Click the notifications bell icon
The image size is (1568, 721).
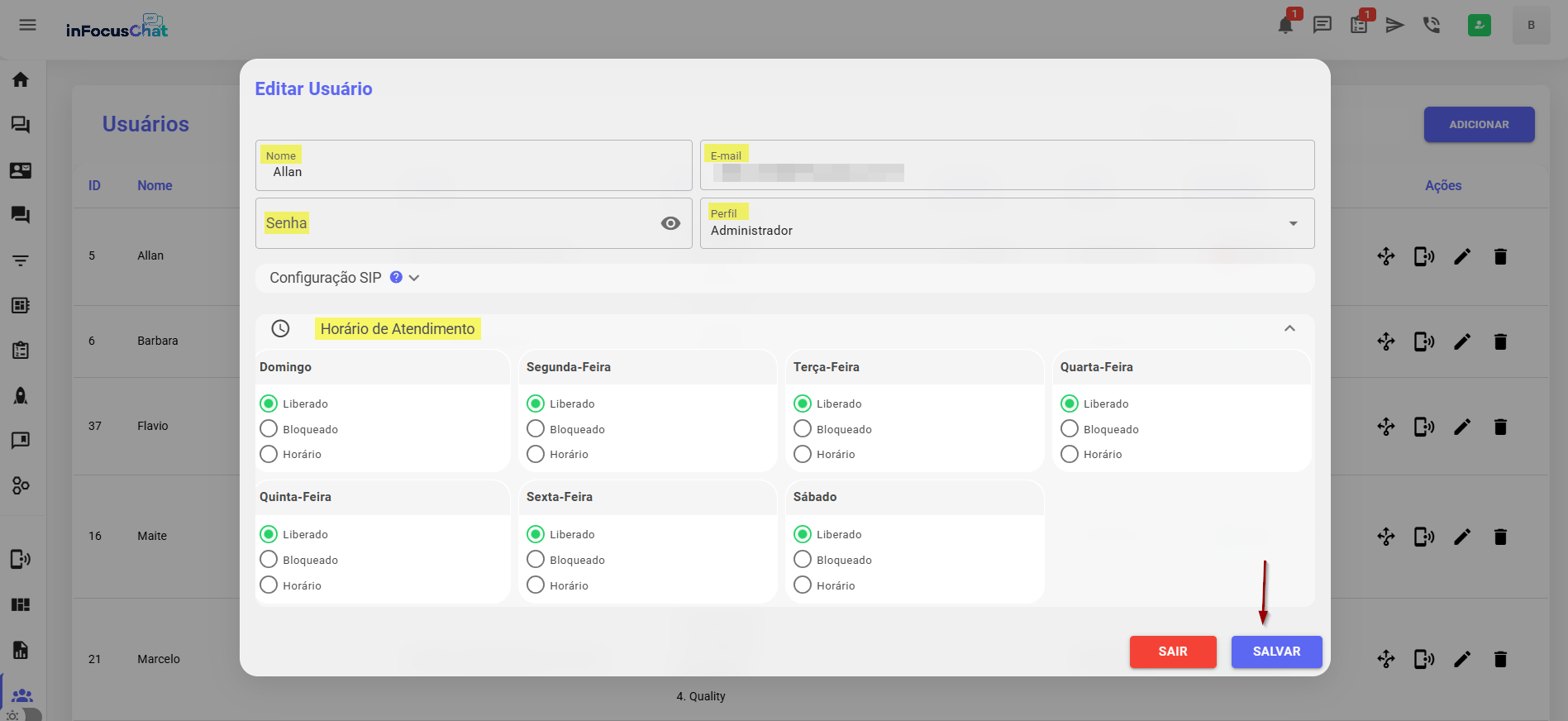point(1285,25)
